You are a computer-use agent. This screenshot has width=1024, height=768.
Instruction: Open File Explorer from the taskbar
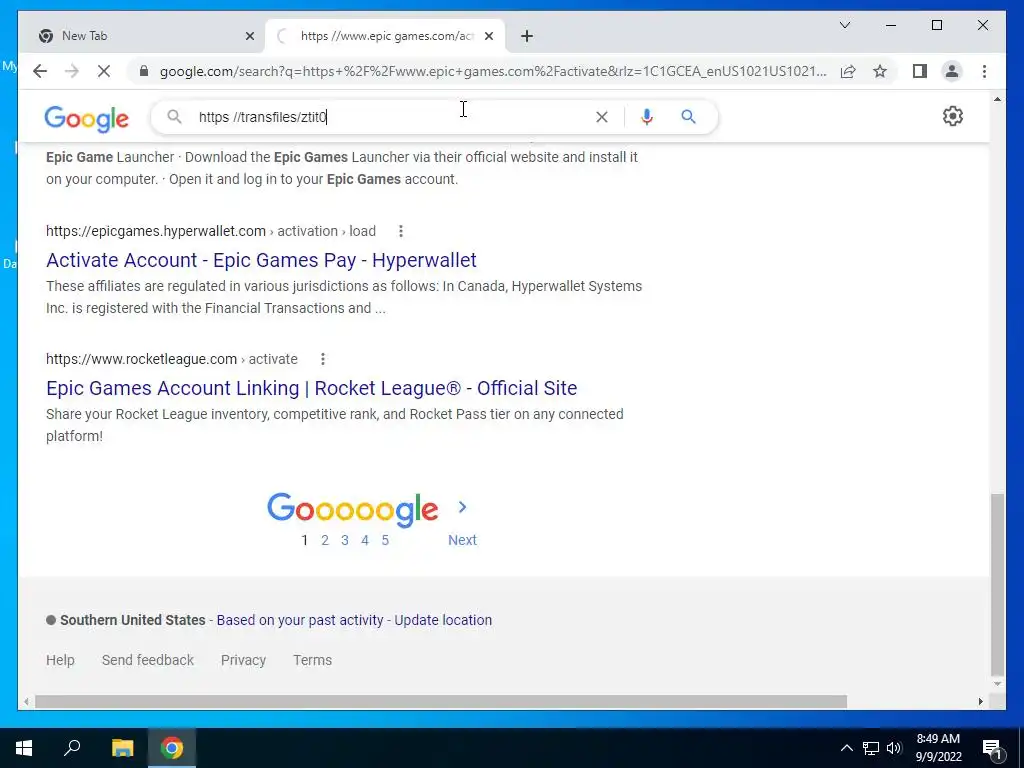click(x=122, y=748)
